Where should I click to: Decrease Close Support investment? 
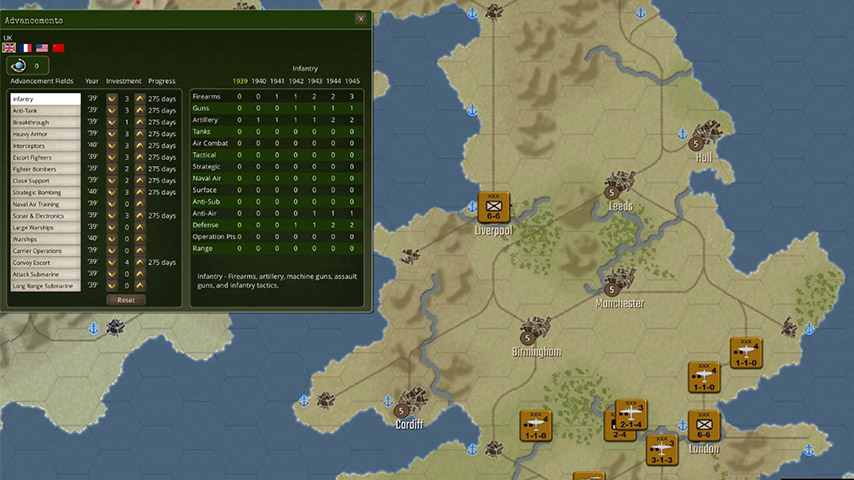tap(112, 180)
